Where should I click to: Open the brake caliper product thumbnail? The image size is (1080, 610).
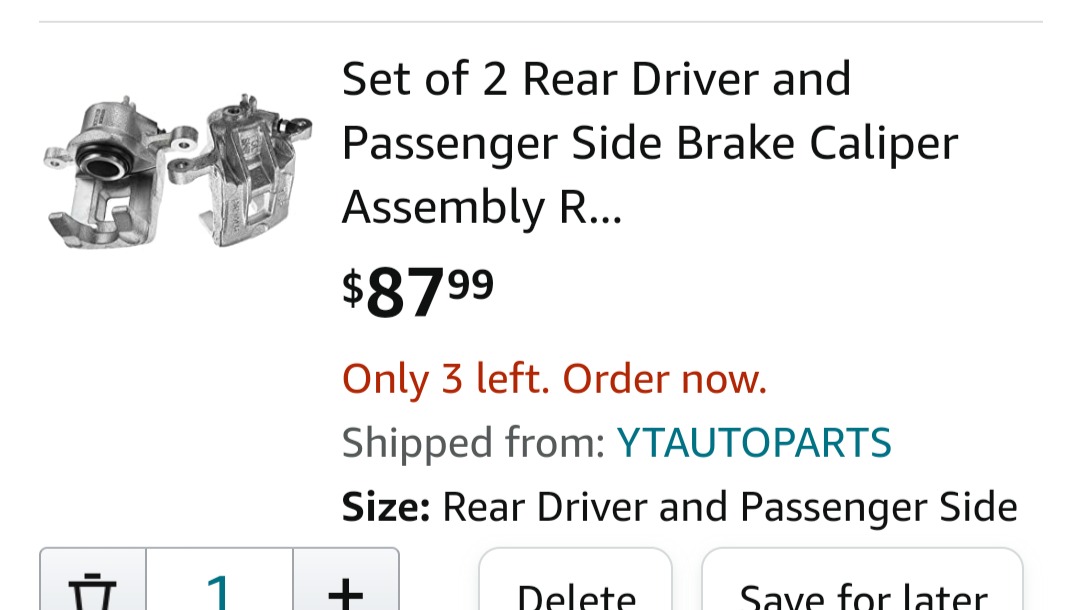point(178,171)
